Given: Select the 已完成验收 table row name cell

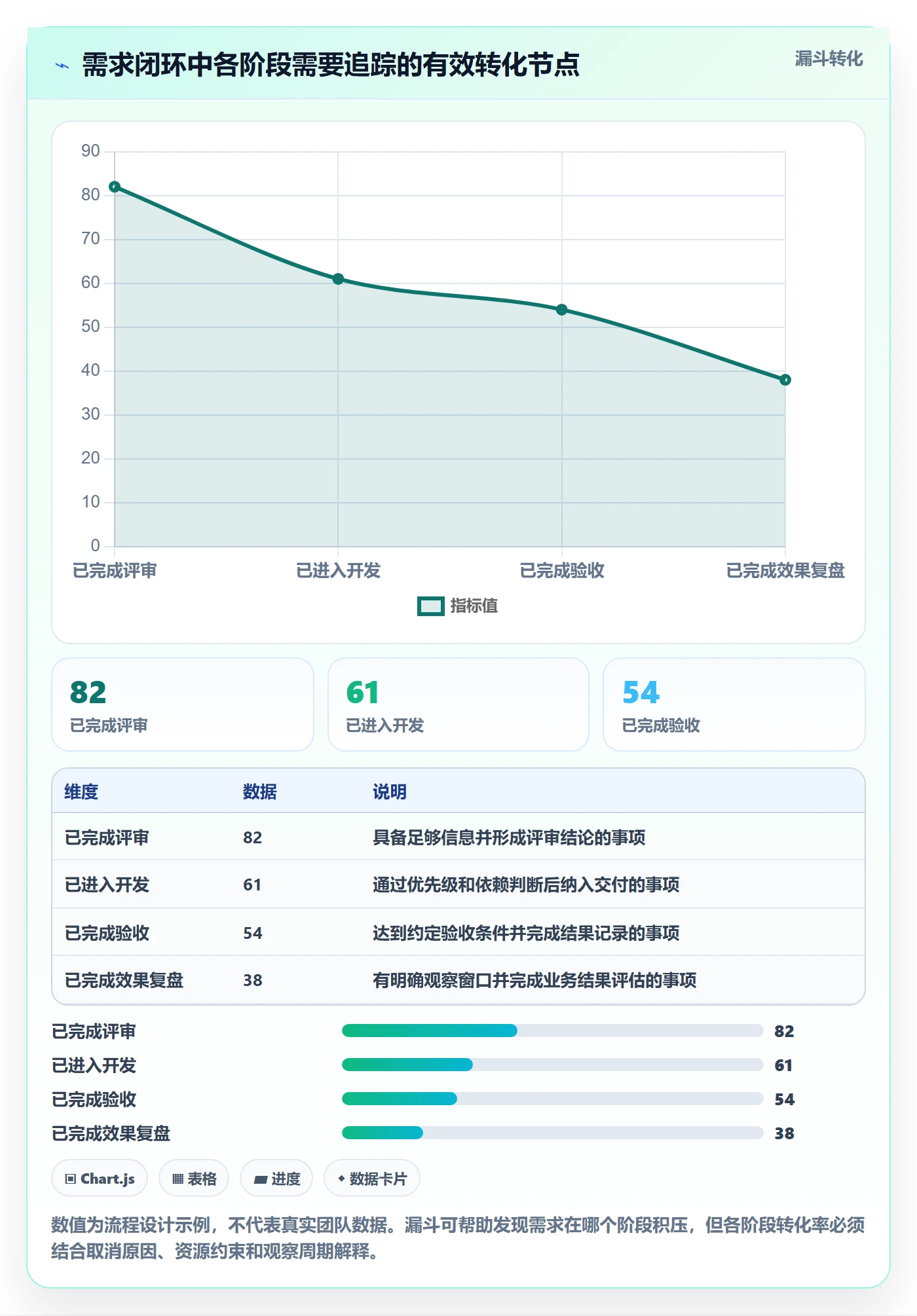Looking at the screenshot, I should [x=107, y=933].
